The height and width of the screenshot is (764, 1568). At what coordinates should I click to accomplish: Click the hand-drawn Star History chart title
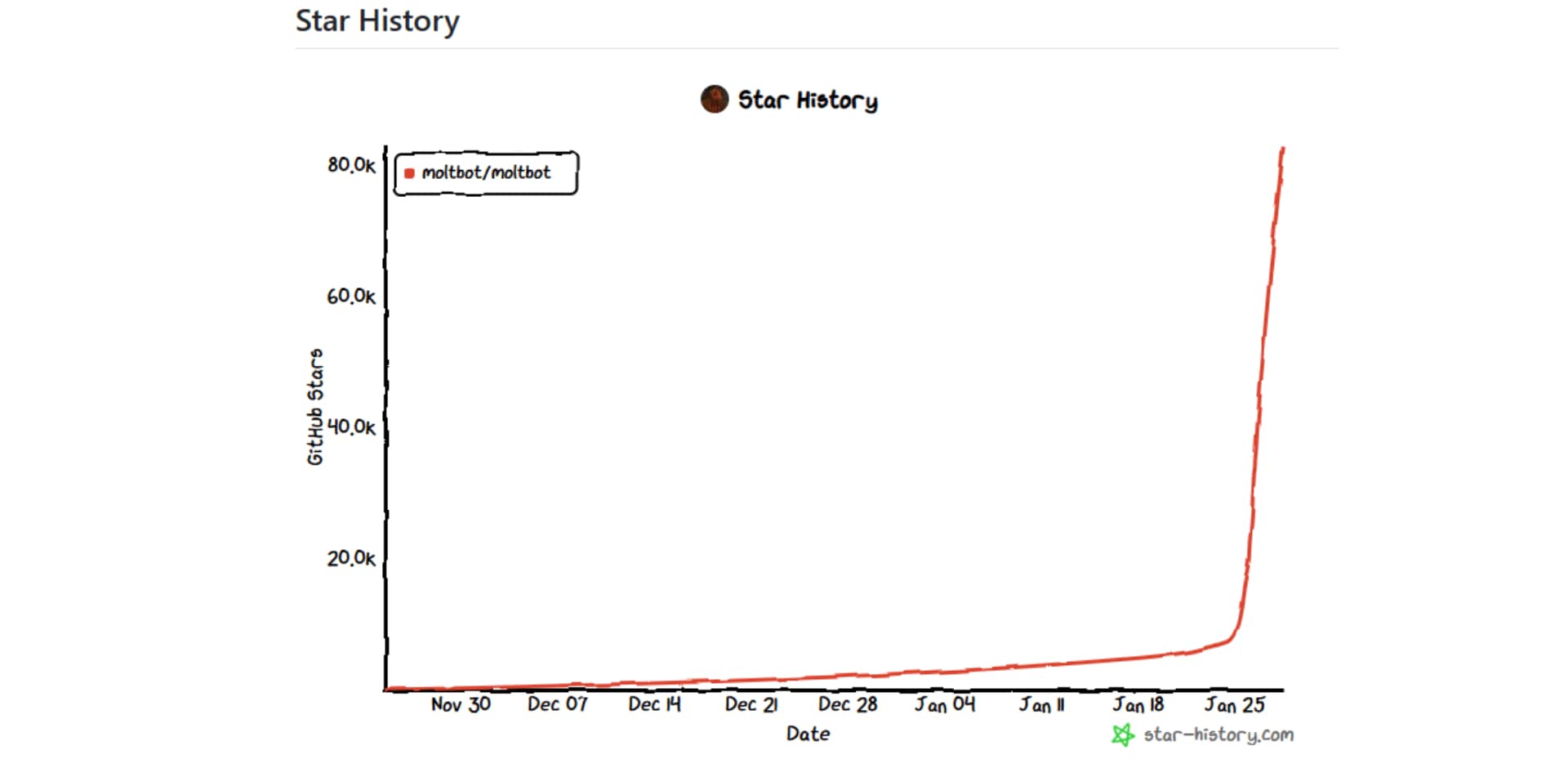(808, 100)
